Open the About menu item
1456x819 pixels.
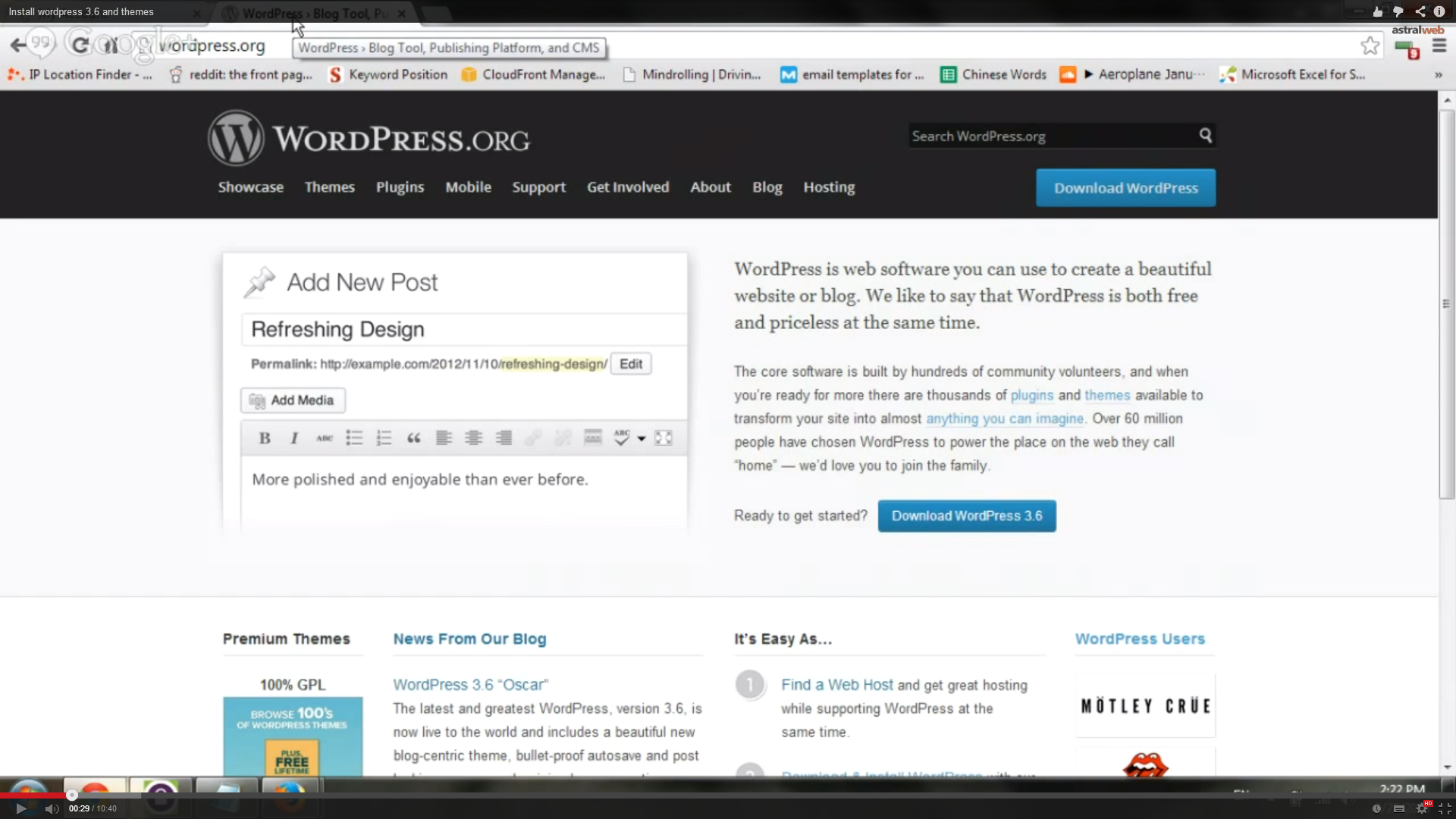coord(710,187)
